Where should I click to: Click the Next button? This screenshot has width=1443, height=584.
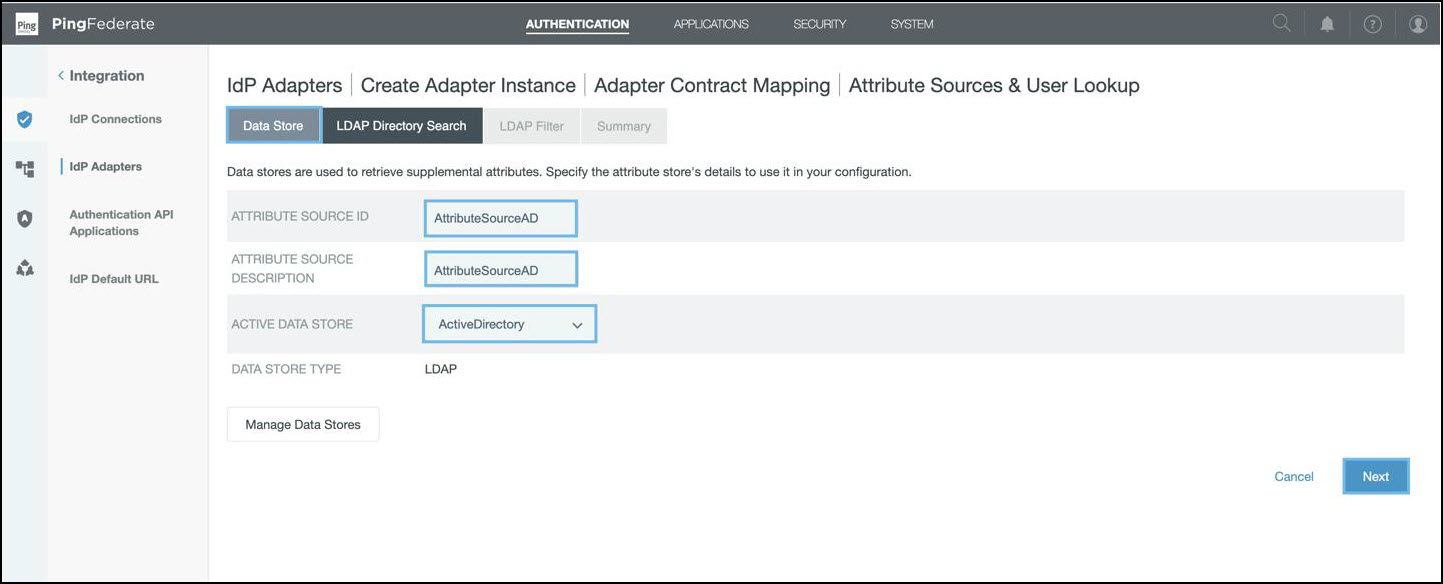click(1375, 477)
